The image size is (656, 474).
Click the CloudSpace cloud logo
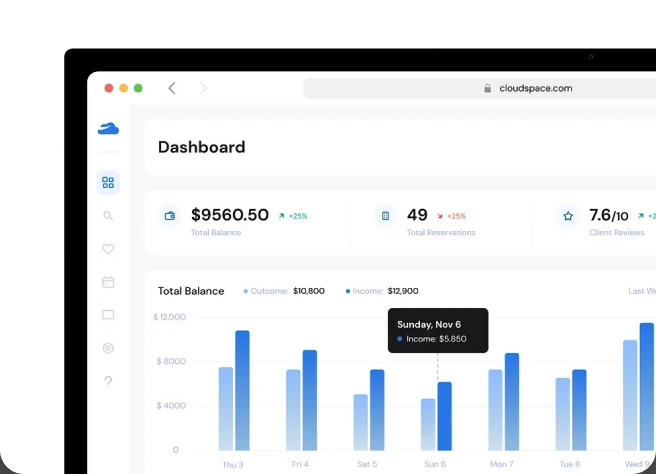pyautogui.click(x=108, y=128)
